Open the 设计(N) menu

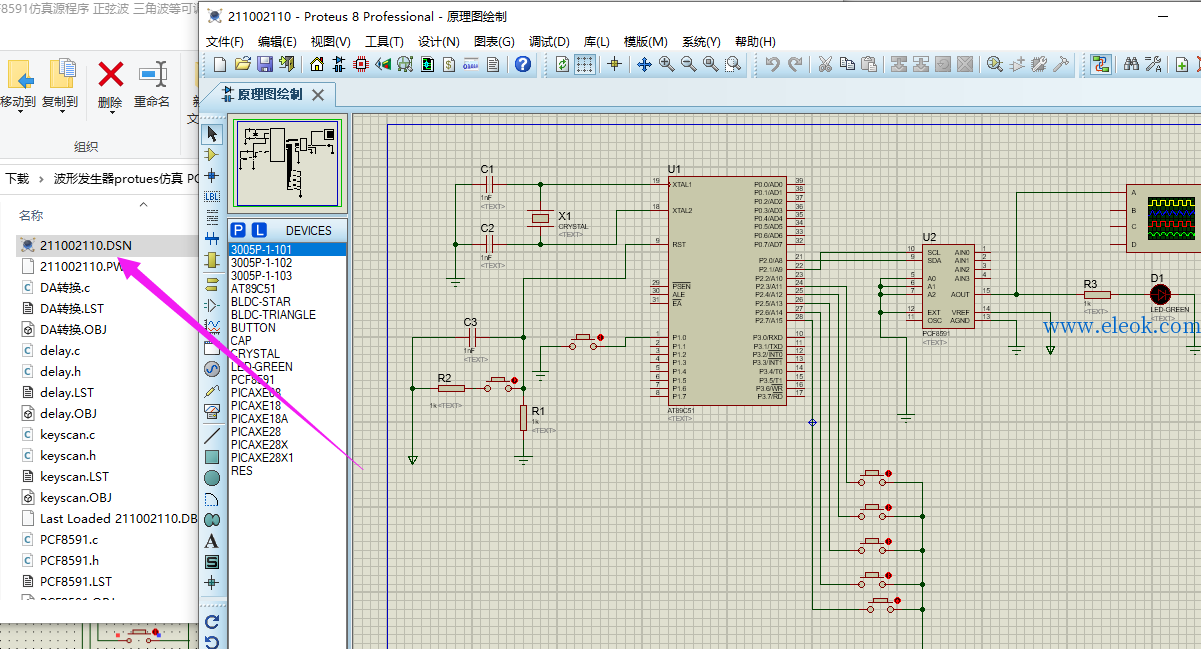(x=438, y=42)
